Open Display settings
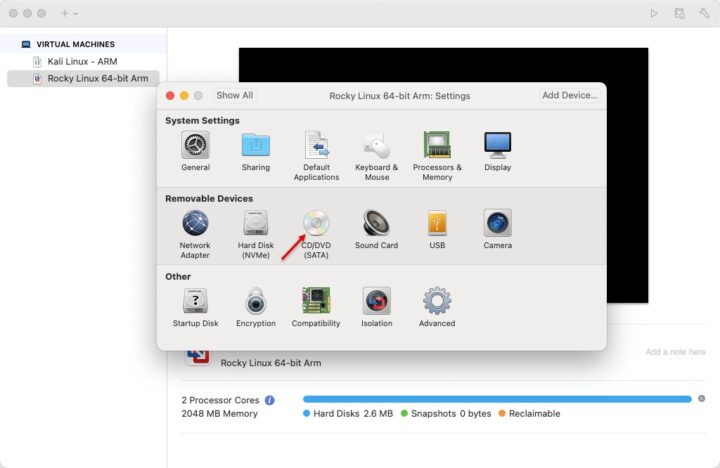 pos(497,152)
